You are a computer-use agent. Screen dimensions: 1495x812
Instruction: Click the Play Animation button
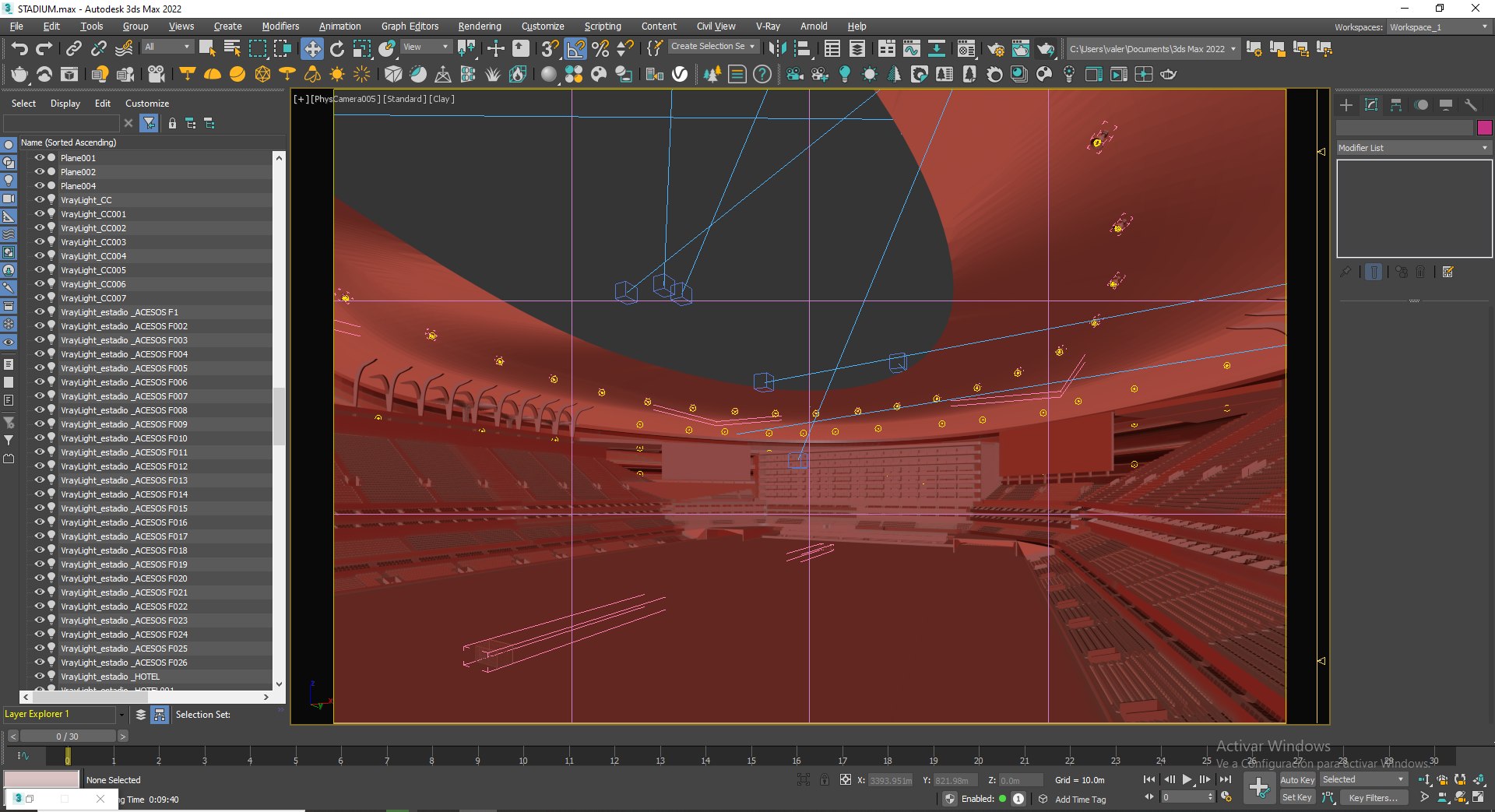tap(1187, 779)
